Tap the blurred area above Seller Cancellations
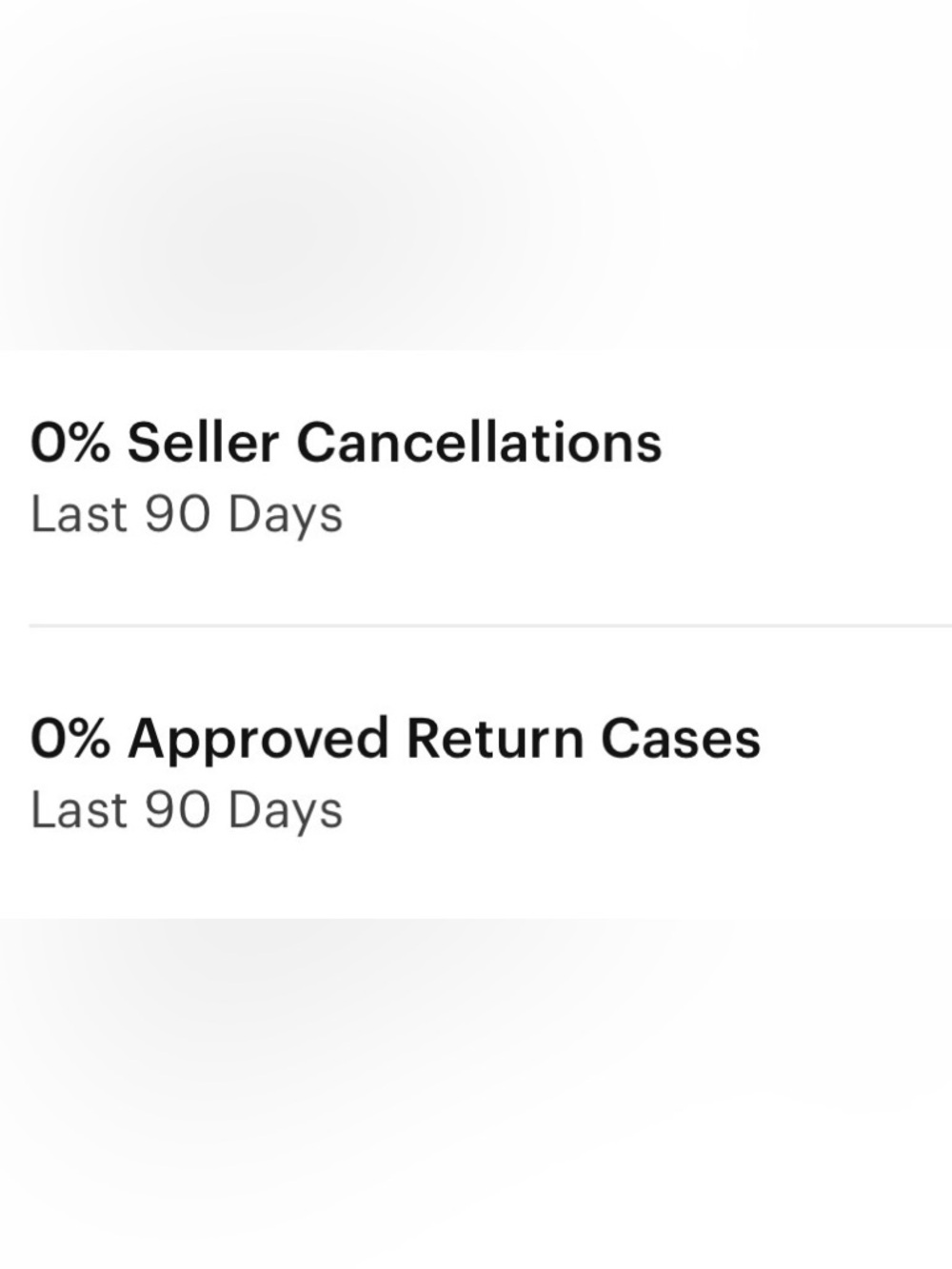952x1269 pixels. [476, 171]
